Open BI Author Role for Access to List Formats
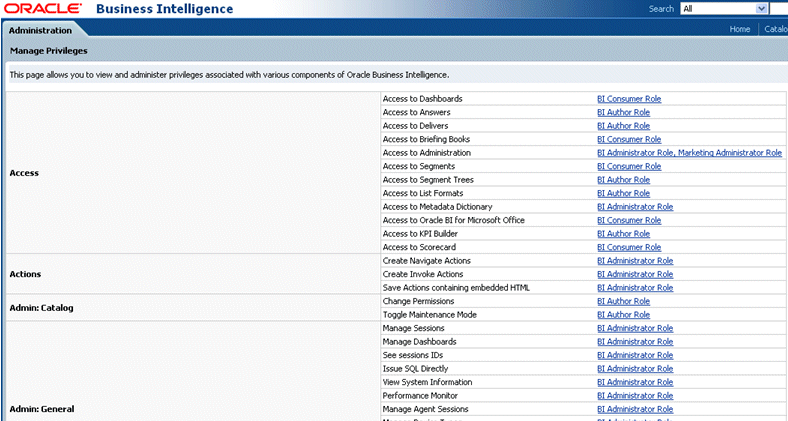Viewport: 788px width, 421px height. [x=624, y=193]
